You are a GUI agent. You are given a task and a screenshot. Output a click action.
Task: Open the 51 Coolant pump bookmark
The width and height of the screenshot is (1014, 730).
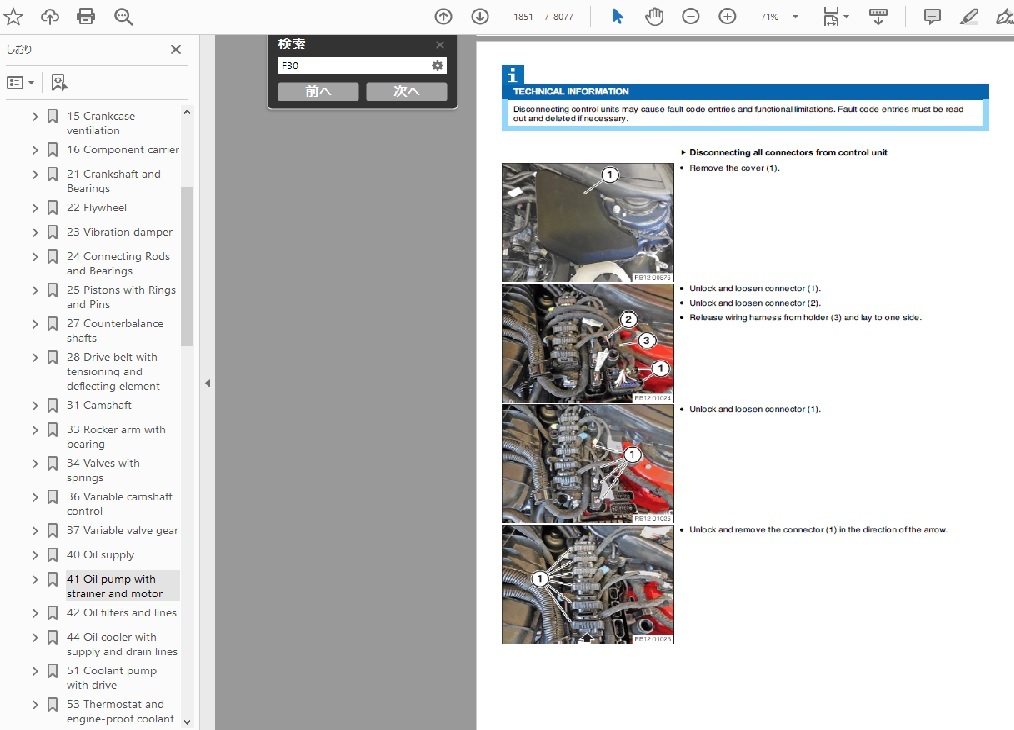[x=111, y=678]
